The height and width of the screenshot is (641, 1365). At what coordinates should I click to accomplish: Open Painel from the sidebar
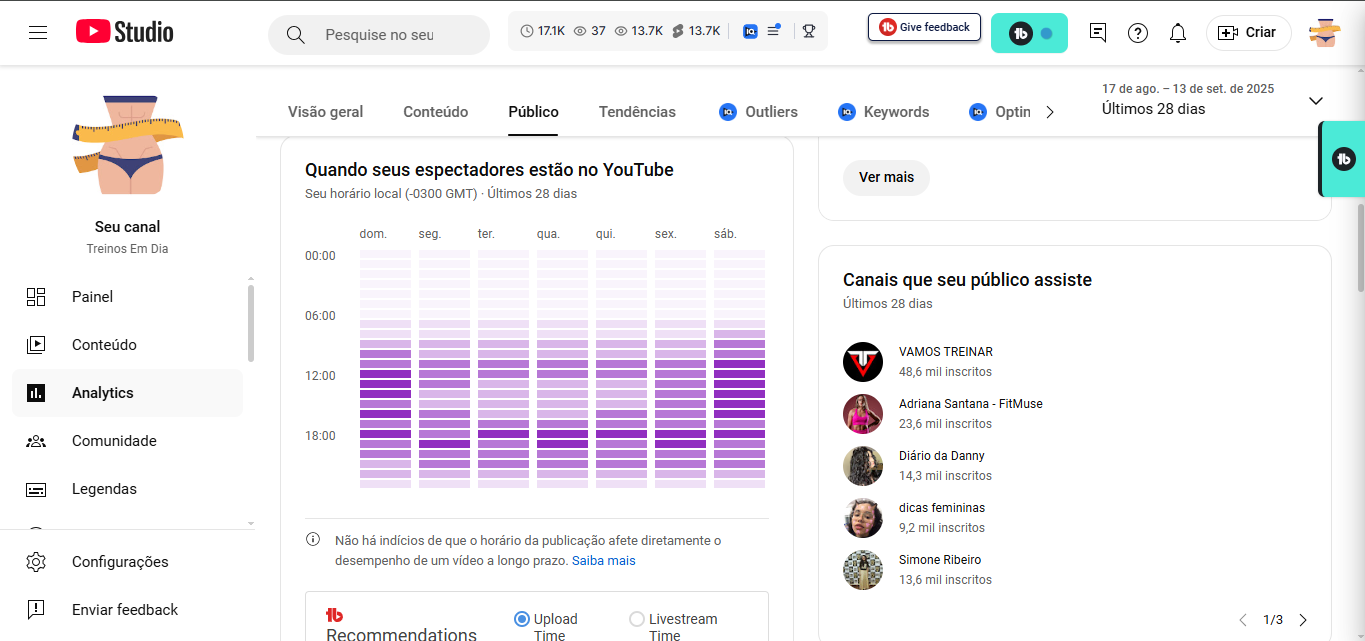click(x=92, y=297)
